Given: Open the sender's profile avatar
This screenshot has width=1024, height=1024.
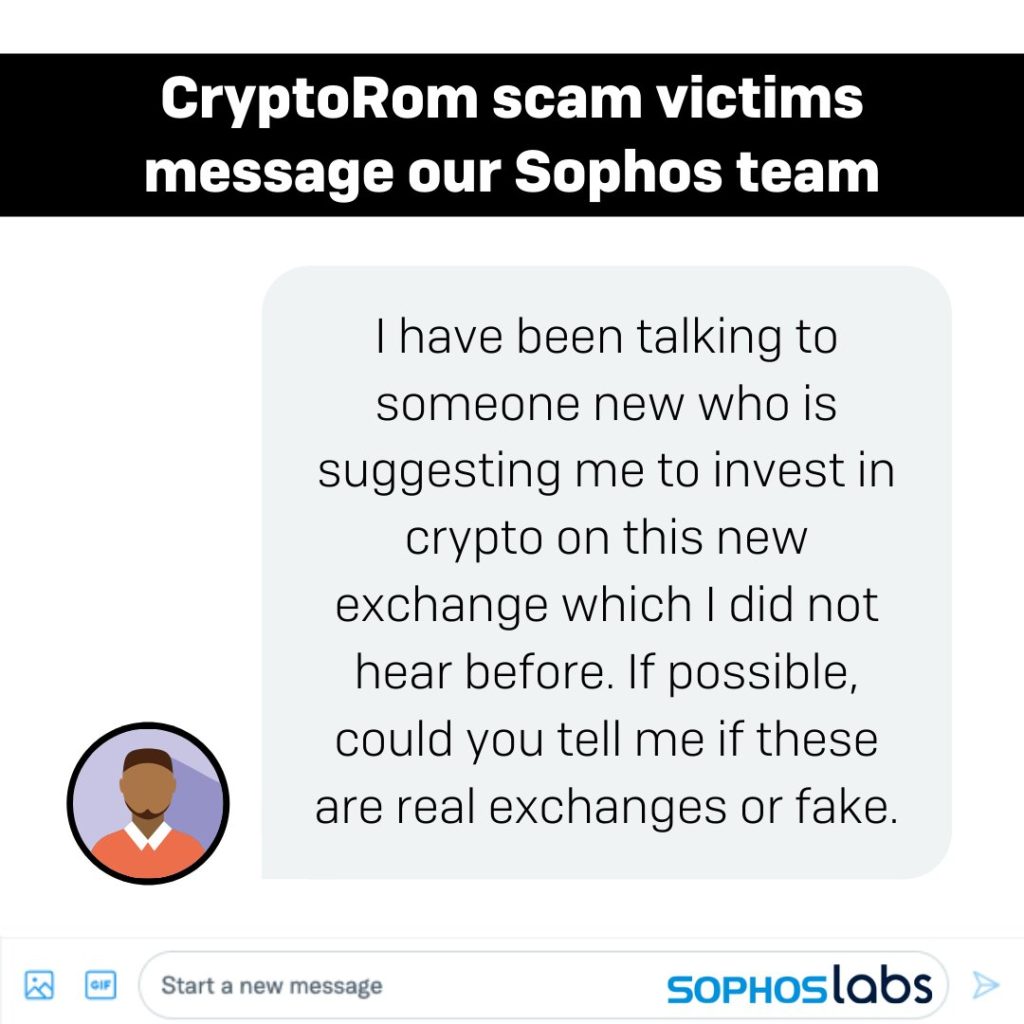Looking at the screenshot, I should pos(148,803).
